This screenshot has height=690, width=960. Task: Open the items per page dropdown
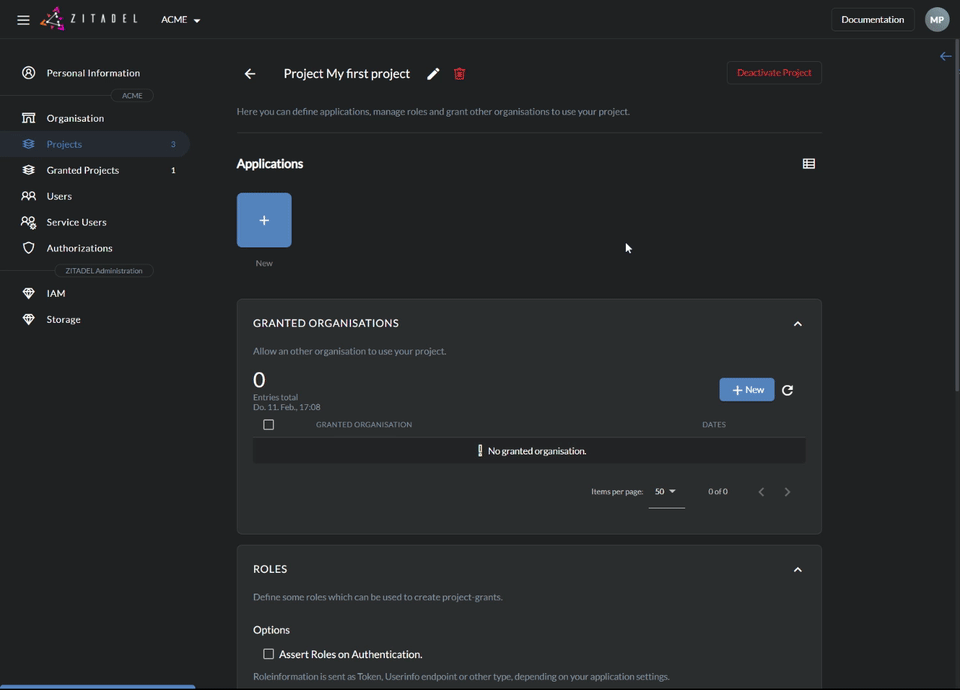[x=665, y=492]
